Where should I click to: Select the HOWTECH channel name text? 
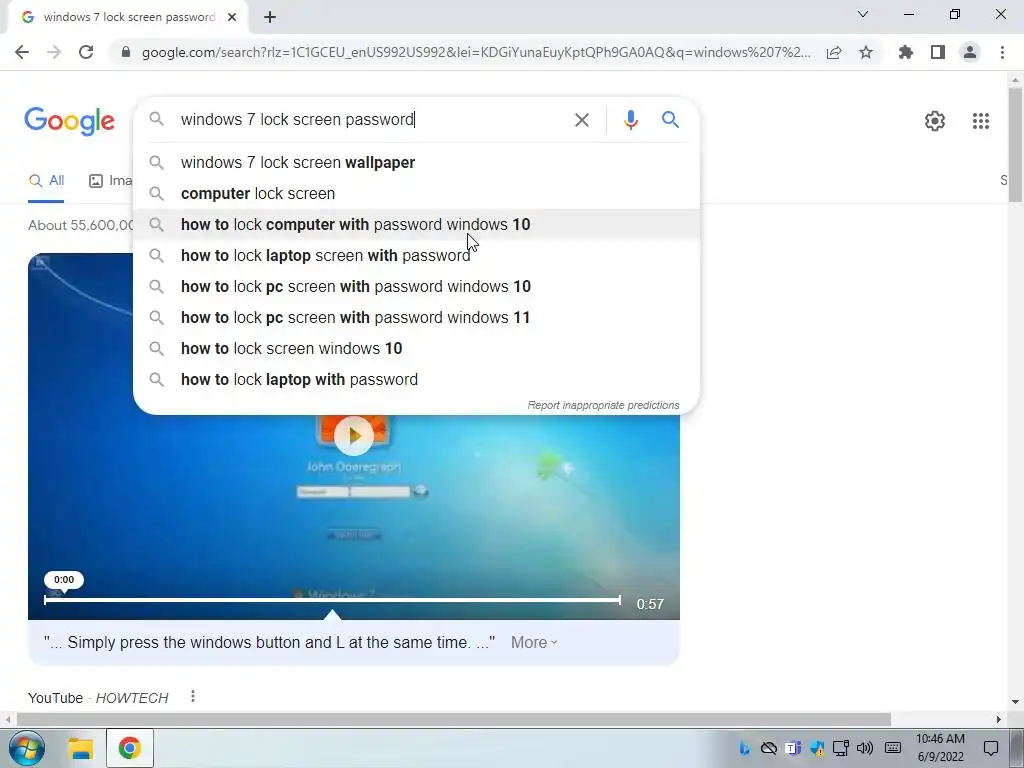click(132, 698)
